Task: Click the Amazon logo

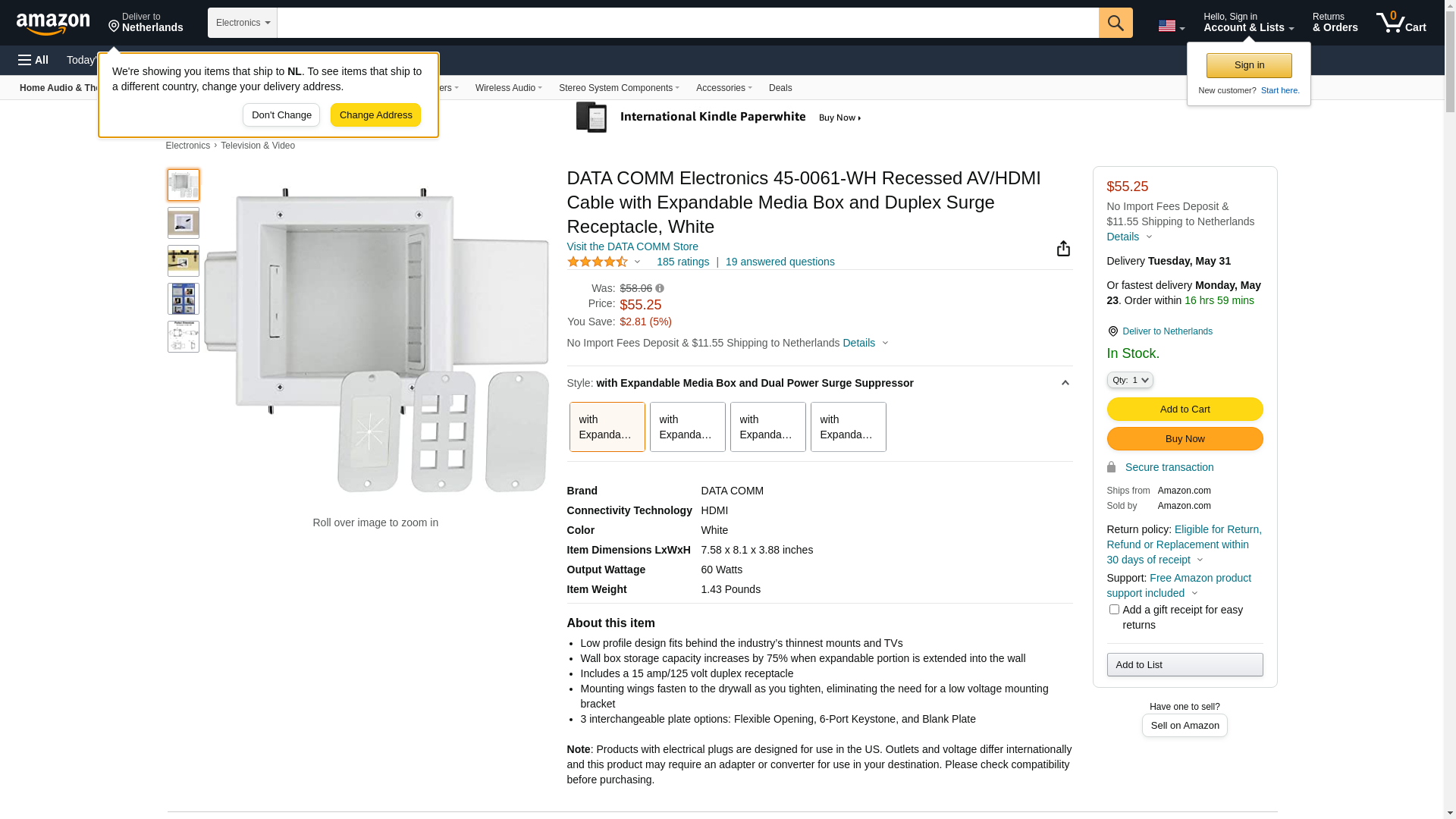Action: [x=53, y=24]
